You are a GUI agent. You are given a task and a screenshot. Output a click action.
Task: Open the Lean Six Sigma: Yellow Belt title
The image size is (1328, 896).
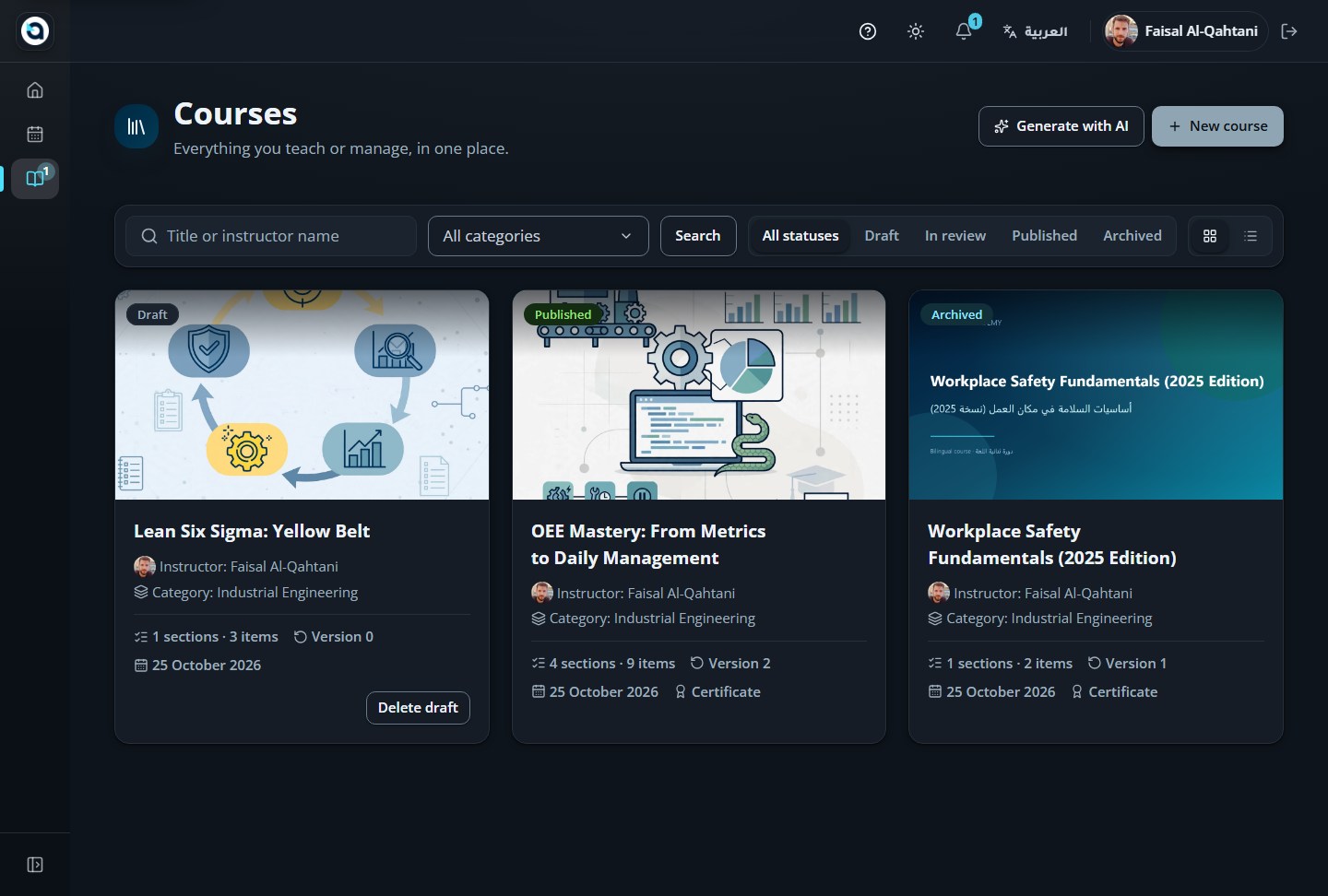pos(252,532)
